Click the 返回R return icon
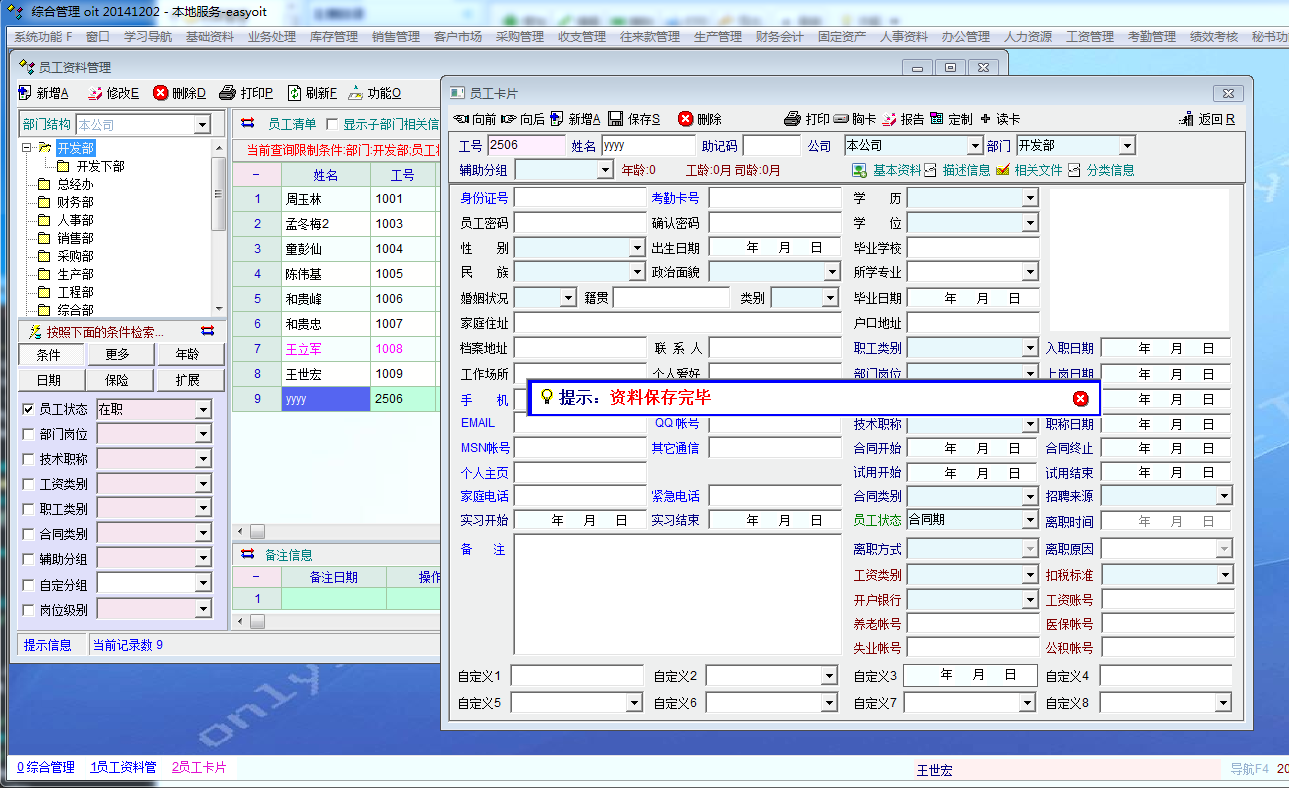Viewport: 1289px width, 788px height. point(1188,119)
